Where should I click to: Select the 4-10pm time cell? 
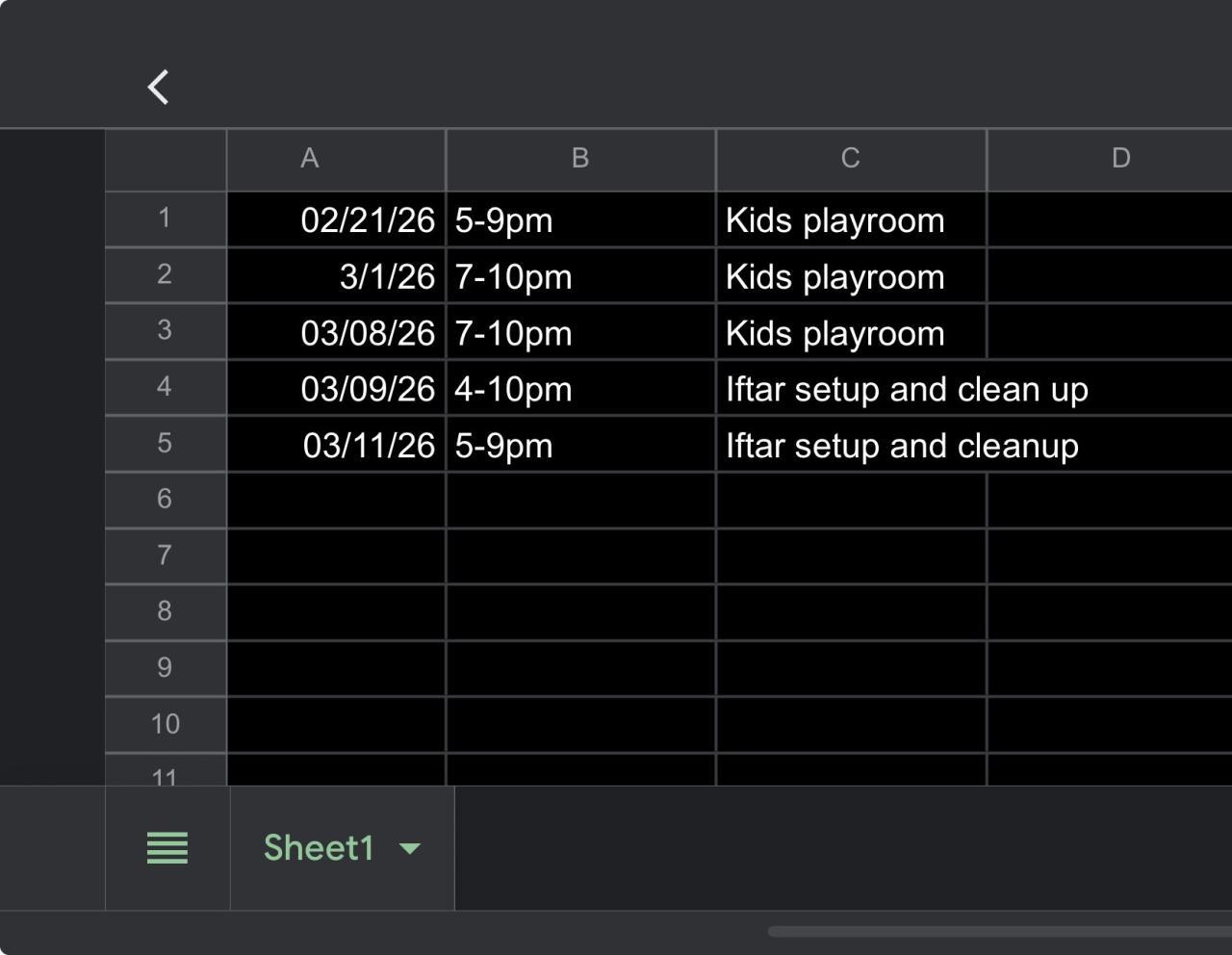(580, 389)
